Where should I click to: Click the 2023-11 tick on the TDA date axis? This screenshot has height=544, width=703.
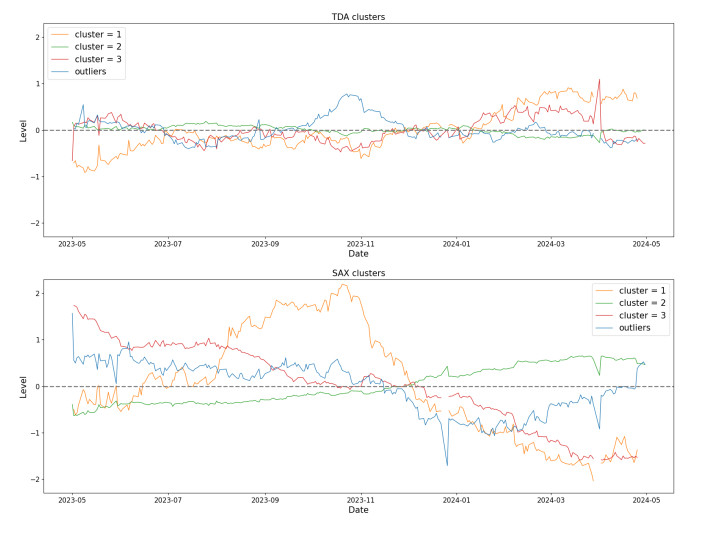point(360,242)
